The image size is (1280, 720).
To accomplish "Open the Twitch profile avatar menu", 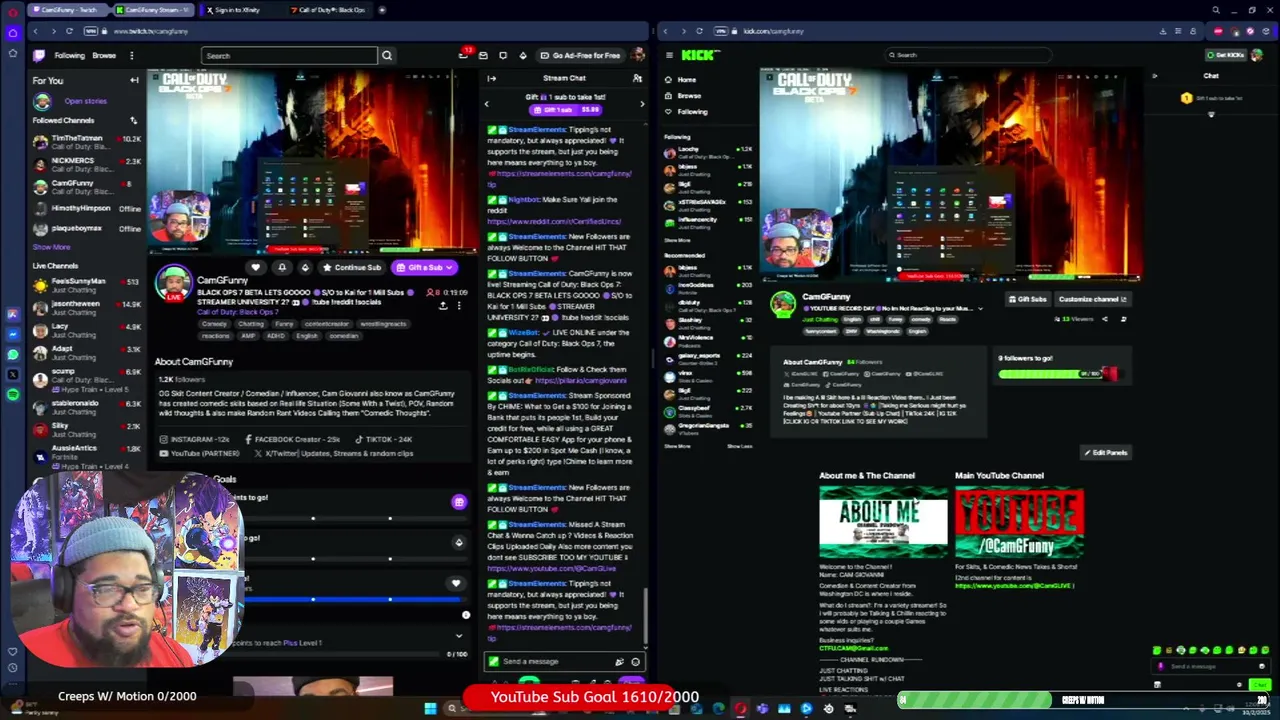I will pos(638,55).
